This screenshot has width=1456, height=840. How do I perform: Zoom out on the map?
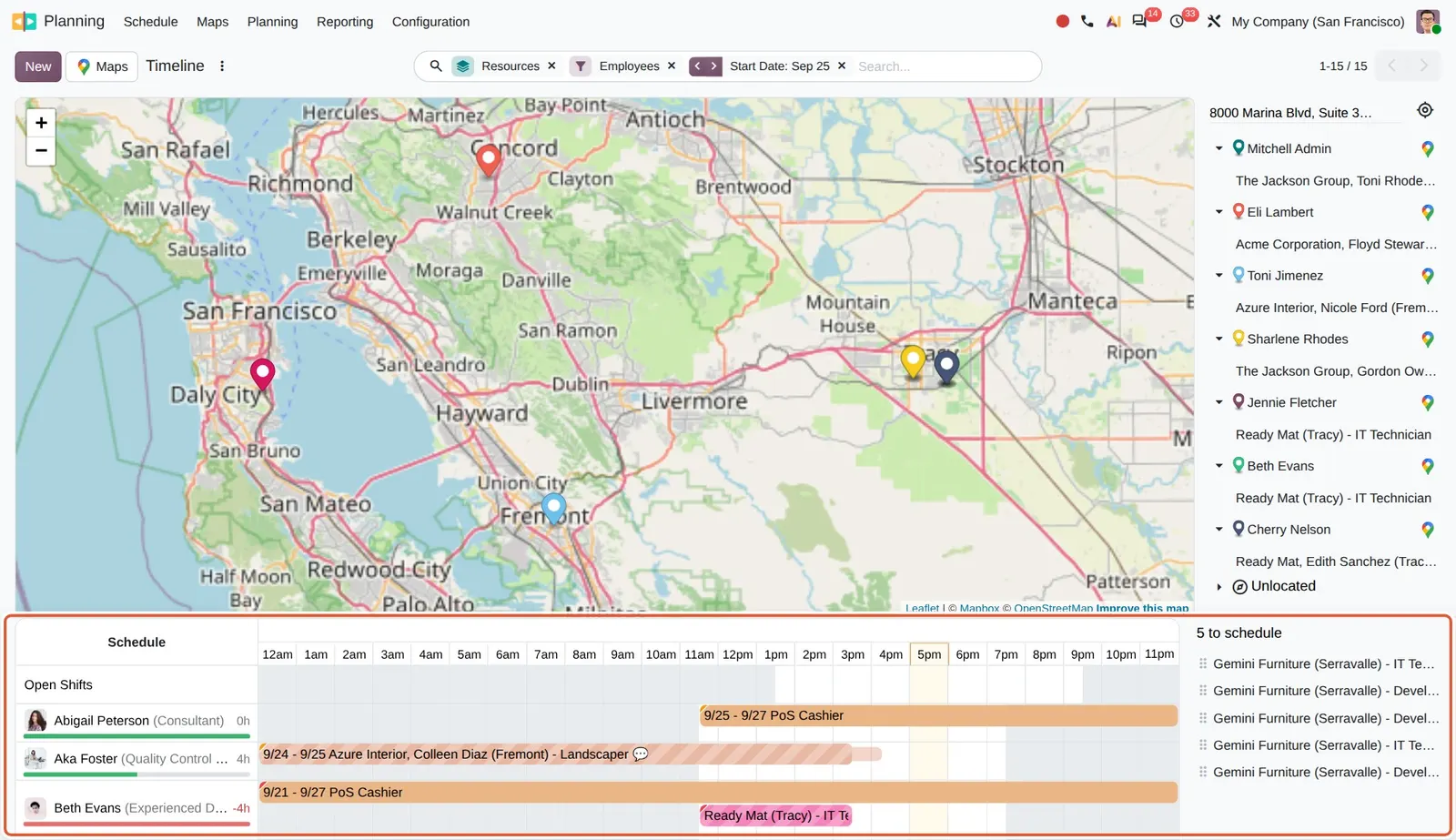point(41,150)
